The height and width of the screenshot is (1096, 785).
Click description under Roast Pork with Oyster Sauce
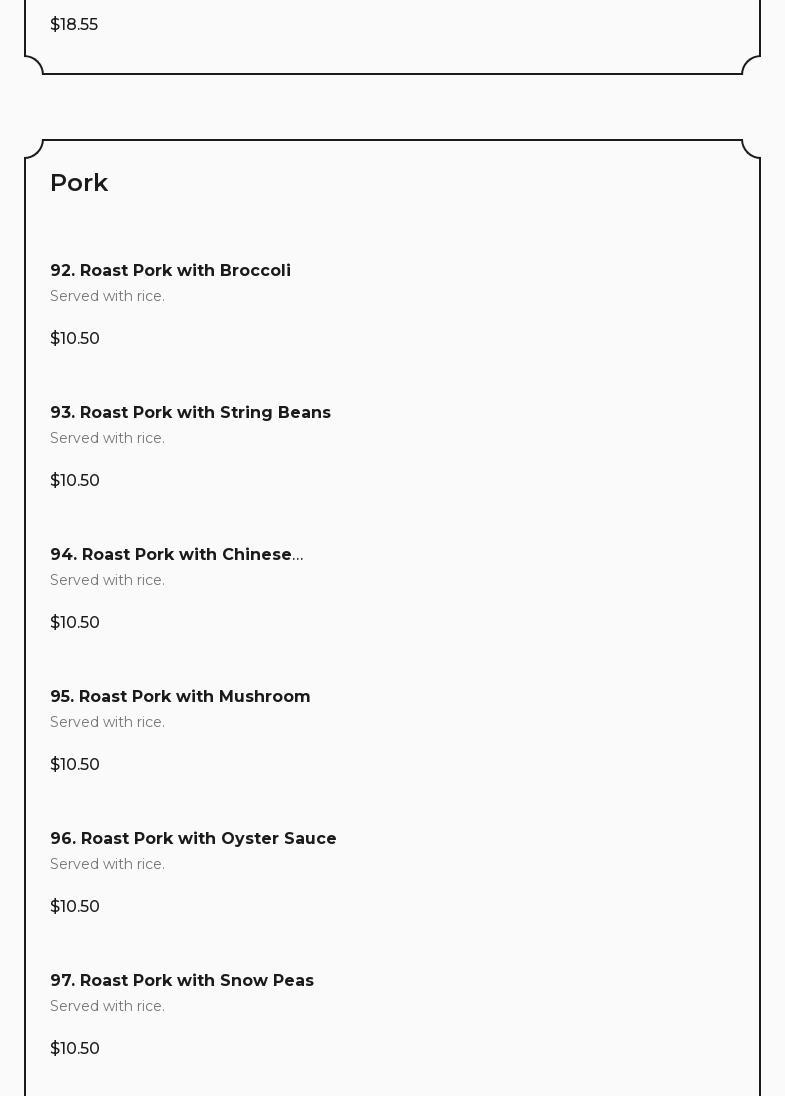point(107,864)
